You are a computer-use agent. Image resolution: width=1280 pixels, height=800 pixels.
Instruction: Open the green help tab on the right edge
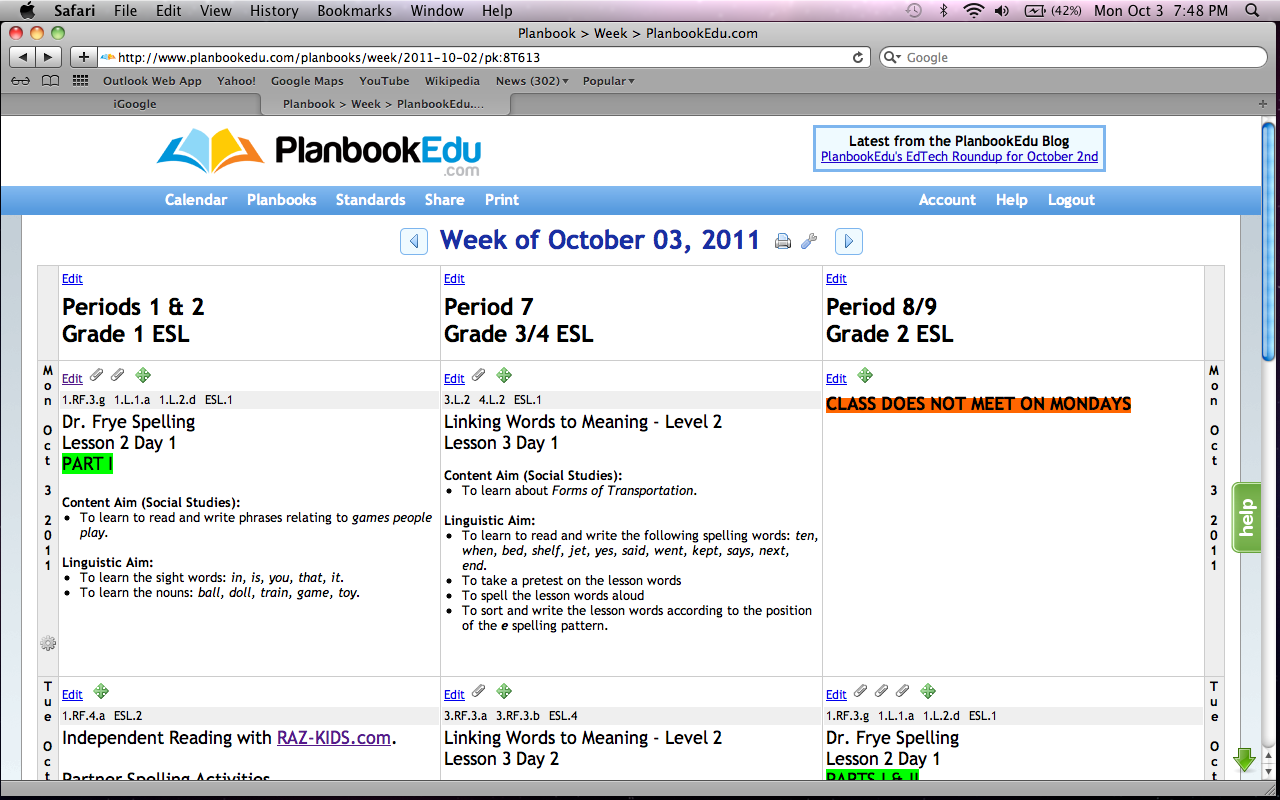1246,516
